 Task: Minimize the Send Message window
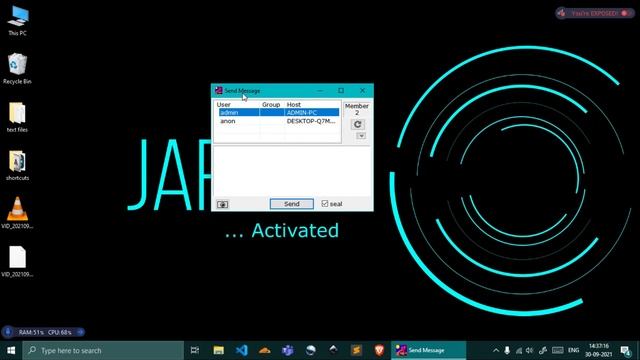(x=320, y=90)
